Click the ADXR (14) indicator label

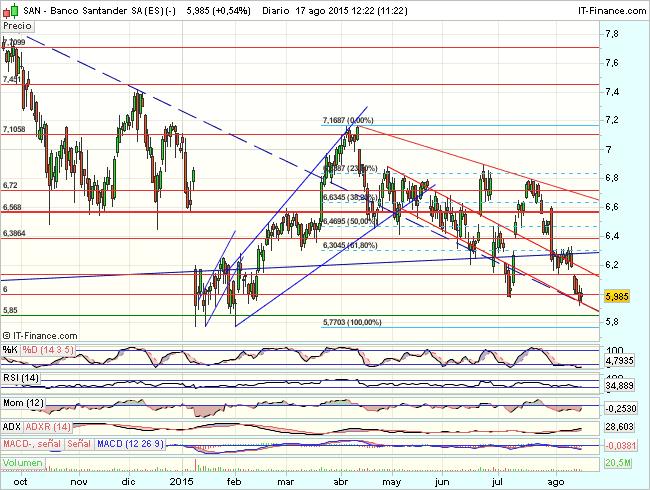pos(48,427)
